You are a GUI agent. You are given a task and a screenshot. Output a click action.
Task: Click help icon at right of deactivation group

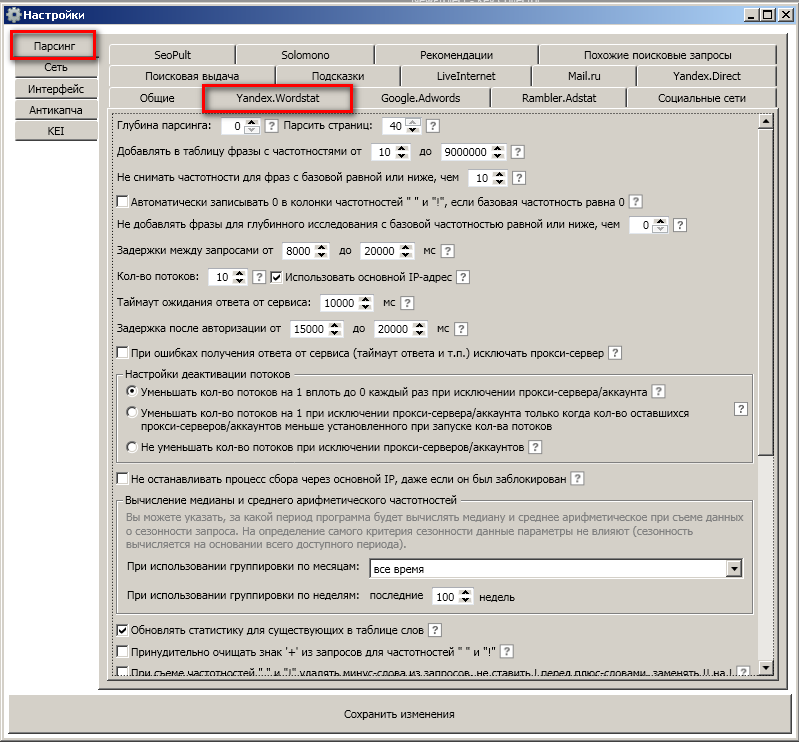point(741,409)
